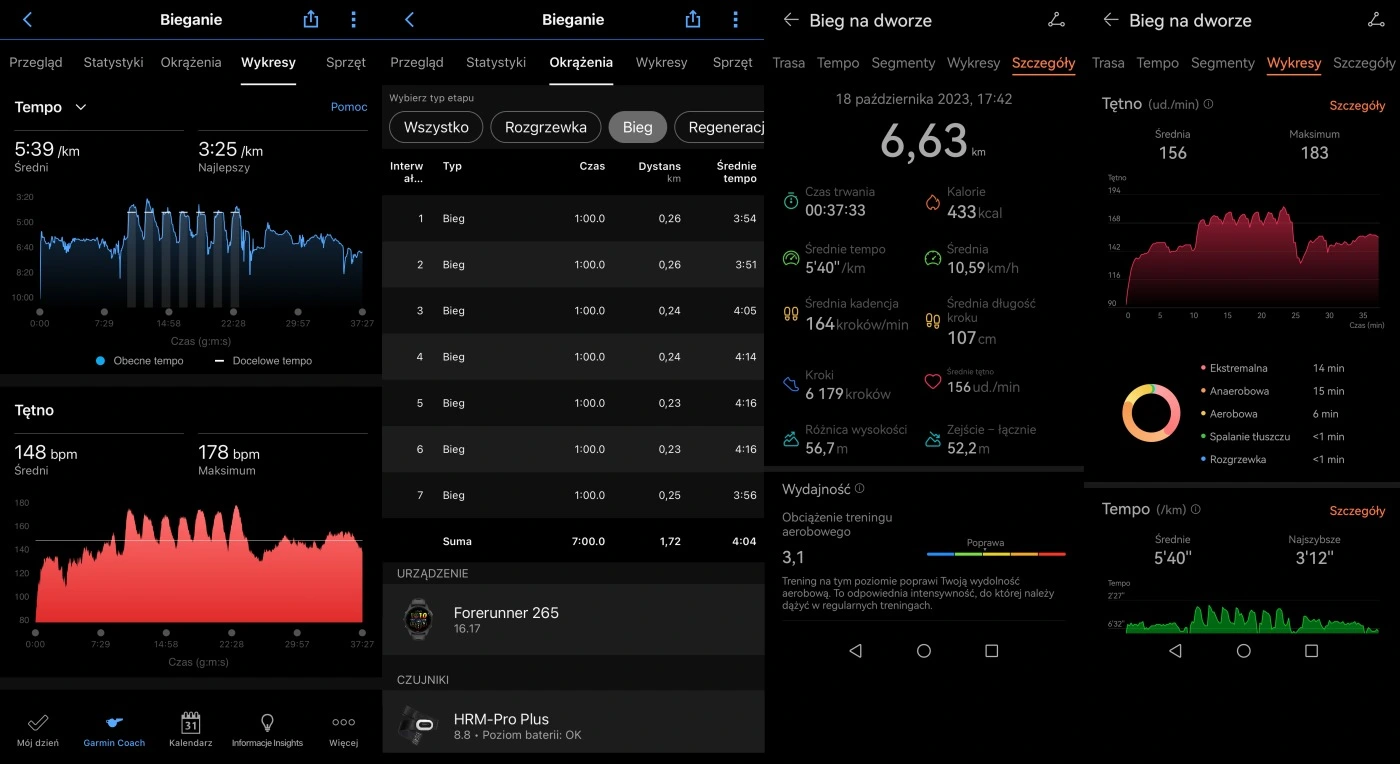1400x764 pixels.
Task: Open Informacje Insights lightbulb icon
Action: (267, 723)
